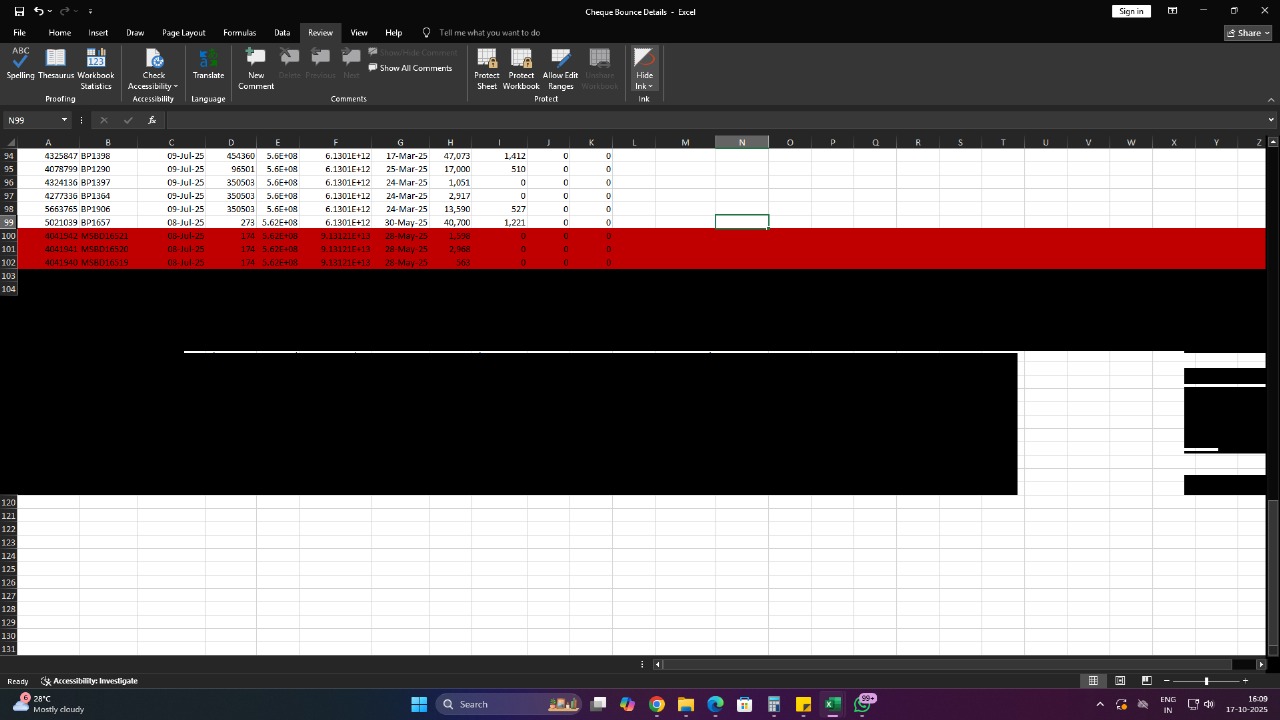
Task: Open the Hide Ink dropdown
Action: (645, 86)
